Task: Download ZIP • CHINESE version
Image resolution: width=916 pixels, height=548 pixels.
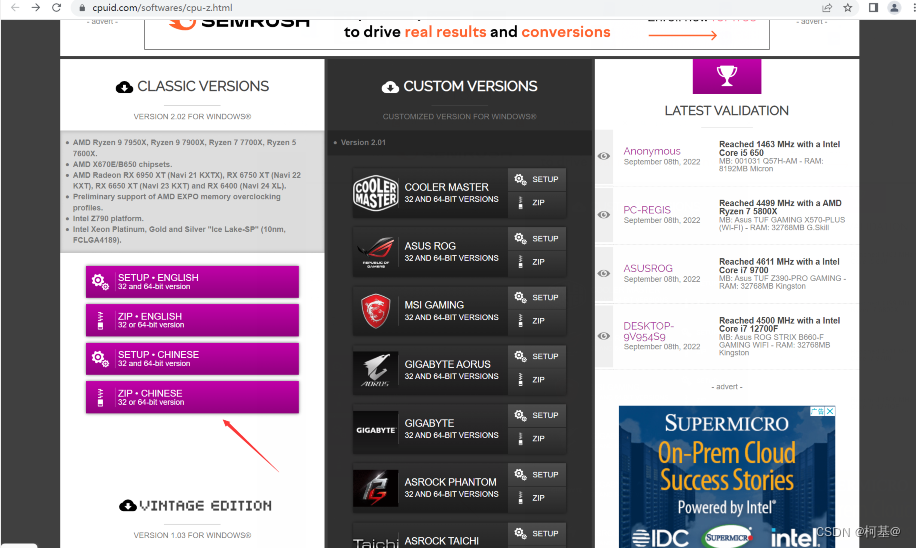Action: click(192, 397)
